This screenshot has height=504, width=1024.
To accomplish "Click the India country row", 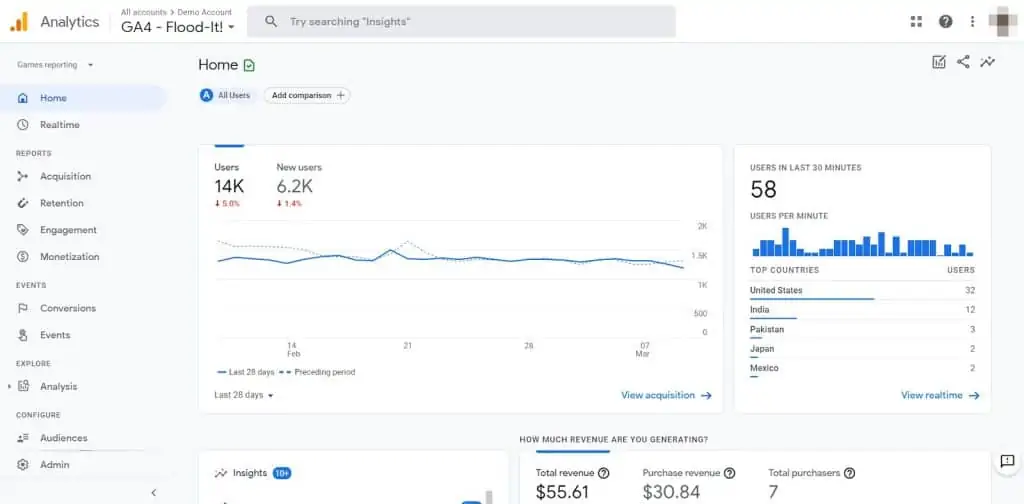I will point(862,311).
